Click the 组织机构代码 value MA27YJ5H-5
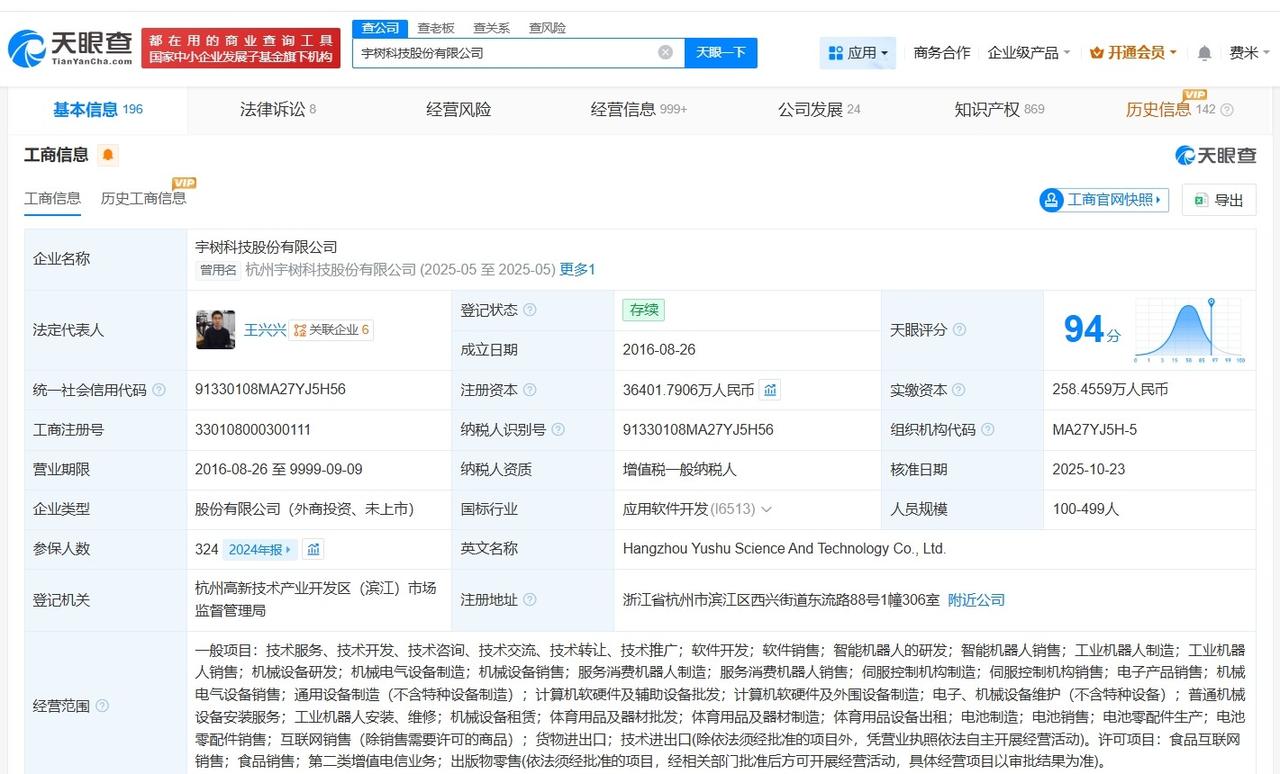This screenshot has width=1280, height=774. coord(1094,429)
